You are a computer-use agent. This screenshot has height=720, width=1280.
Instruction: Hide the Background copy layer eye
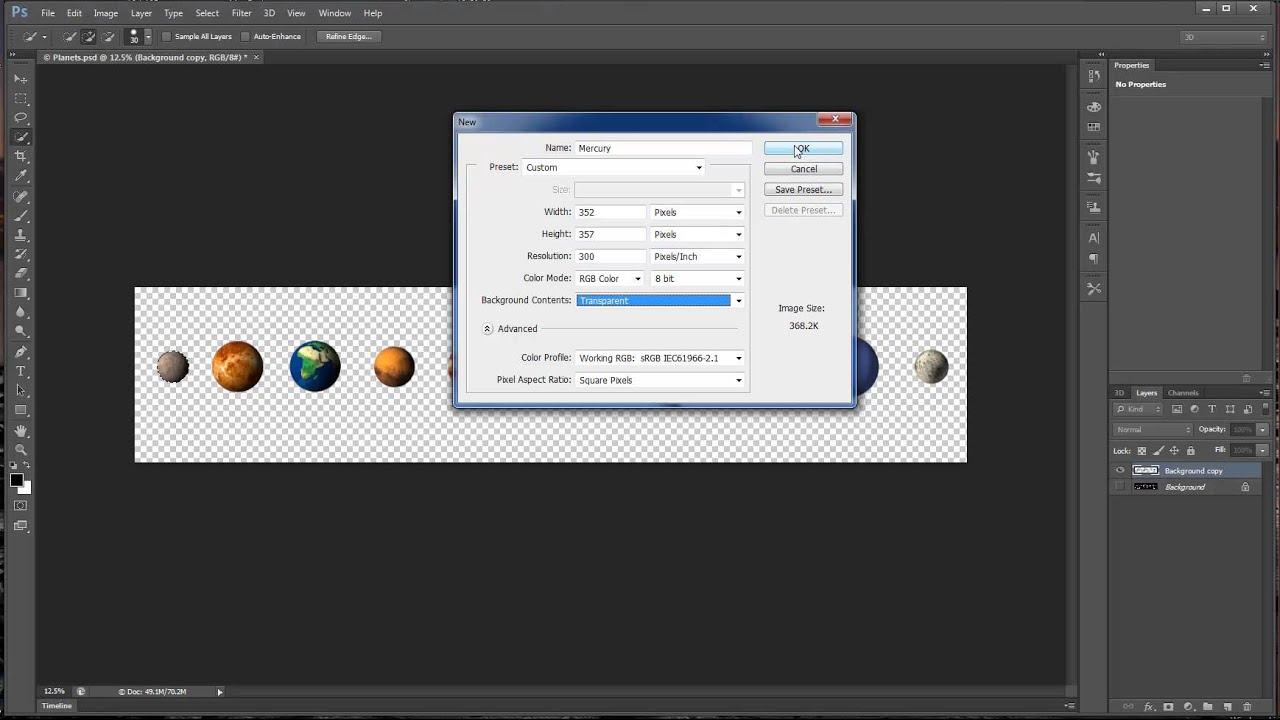(x=1120, y=471)
